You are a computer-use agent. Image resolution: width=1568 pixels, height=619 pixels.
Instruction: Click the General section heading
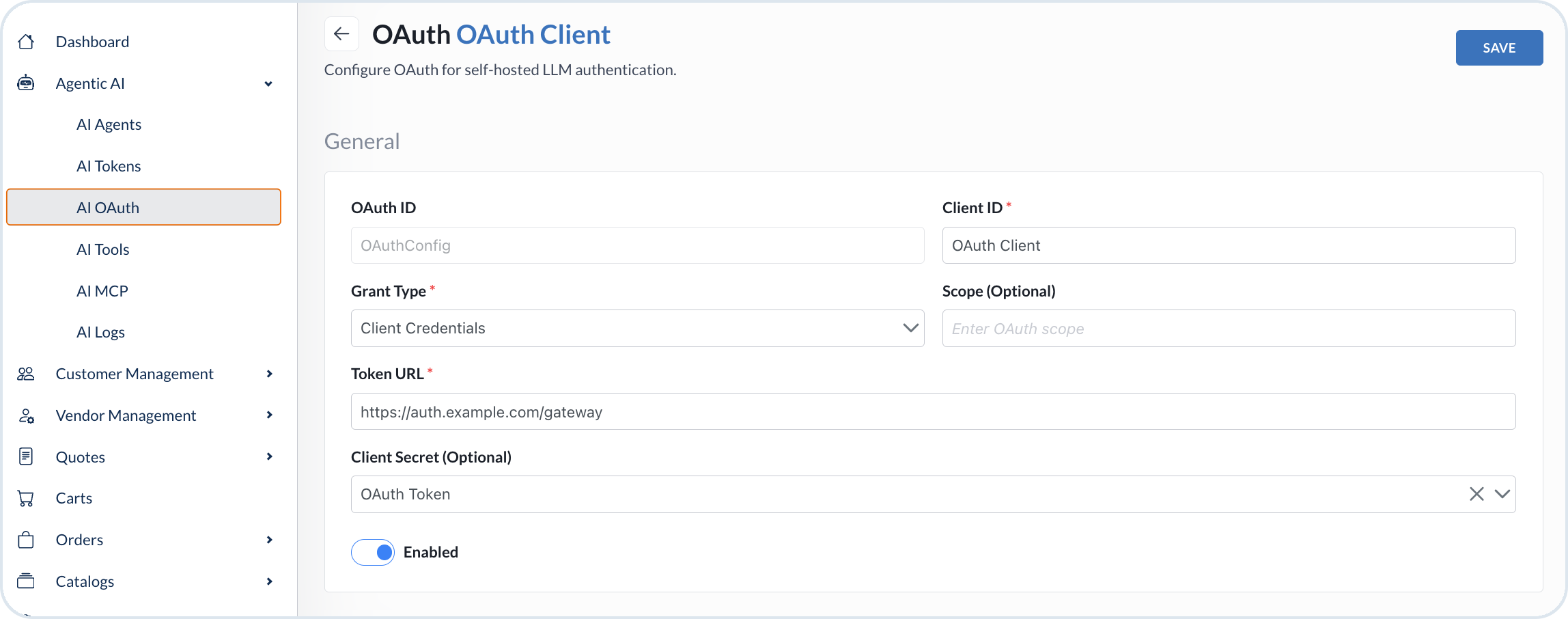point(362,141)
